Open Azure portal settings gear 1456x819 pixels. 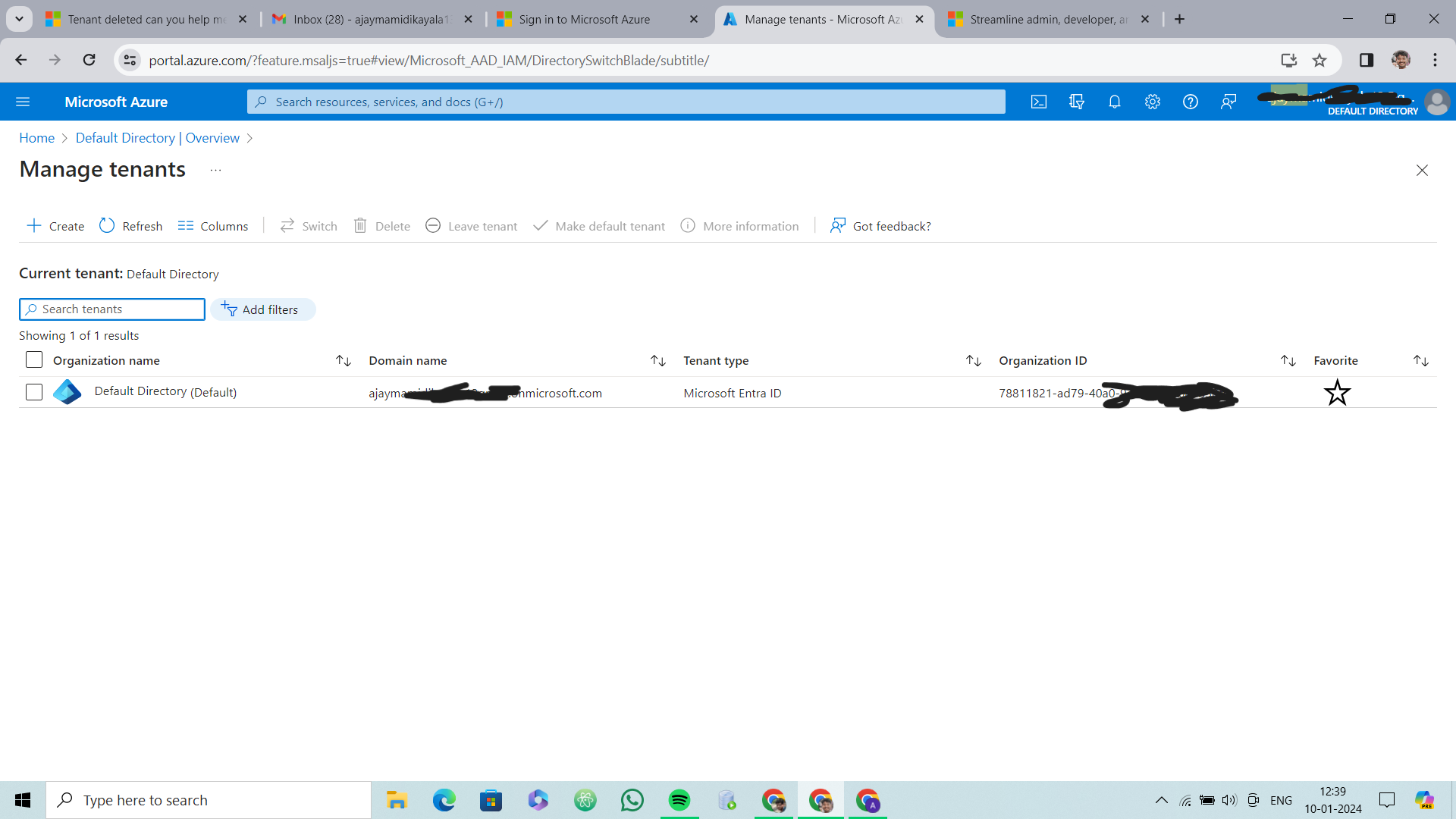(x=1153, y=102)
